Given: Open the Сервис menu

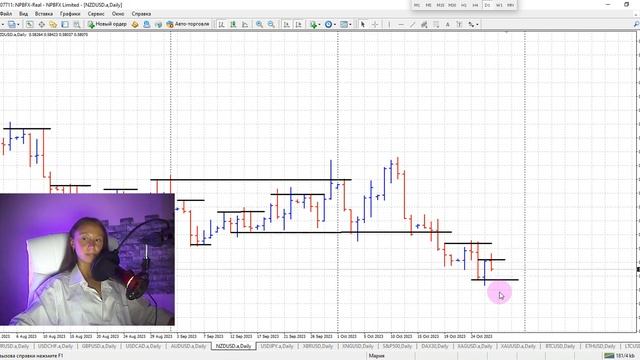Looking at the screenshot, I should [96, 14].
